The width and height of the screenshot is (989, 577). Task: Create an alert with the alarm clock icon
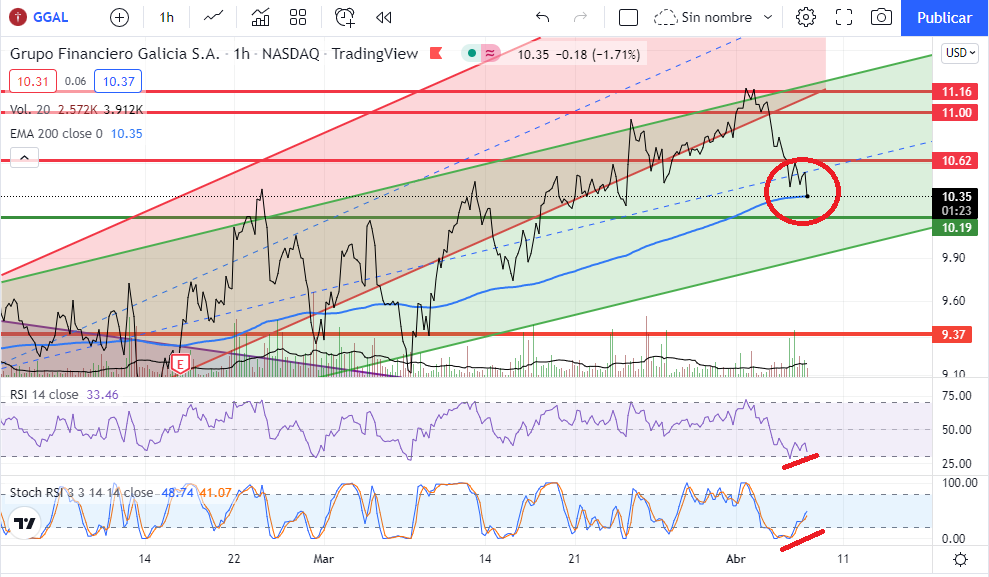pos(345,17)
